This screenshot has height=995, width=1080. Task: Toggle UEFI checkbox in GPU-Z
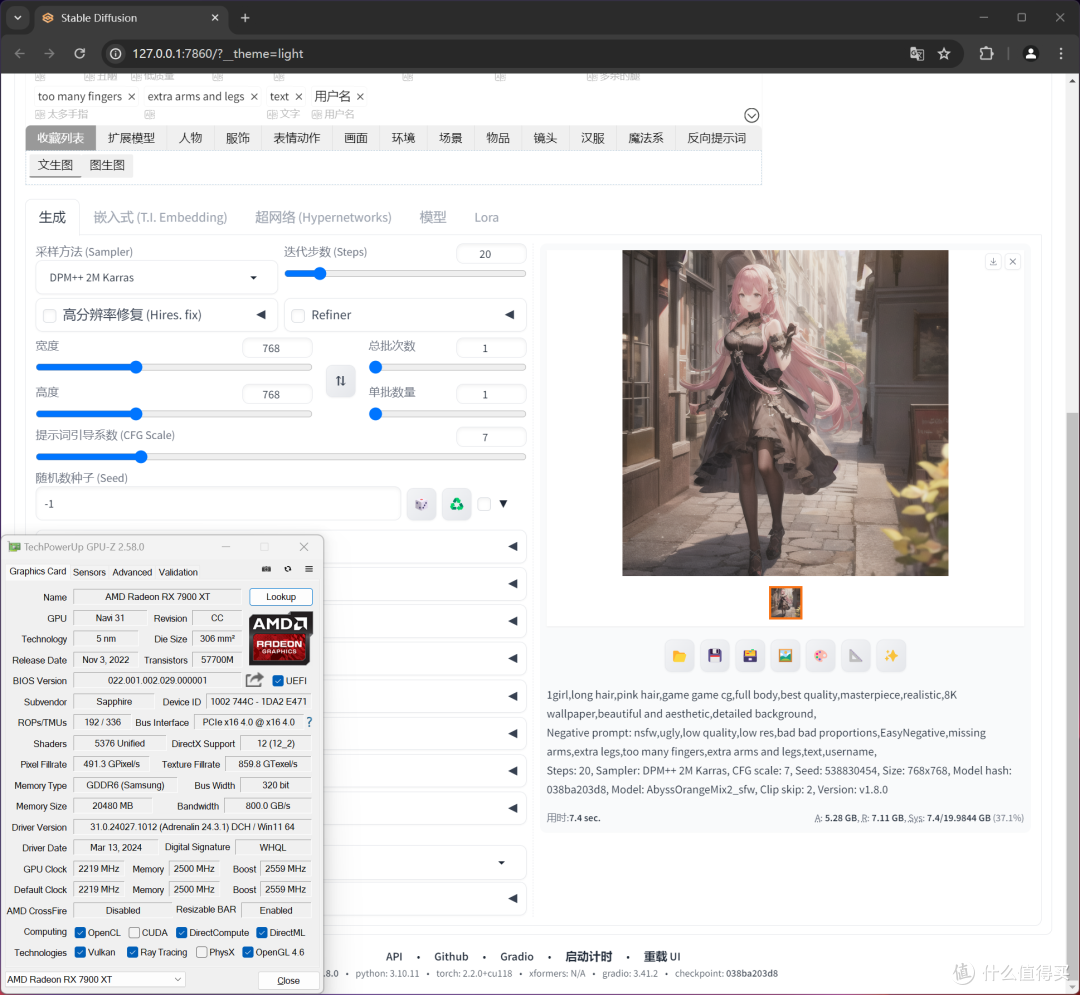coord(278,681)
